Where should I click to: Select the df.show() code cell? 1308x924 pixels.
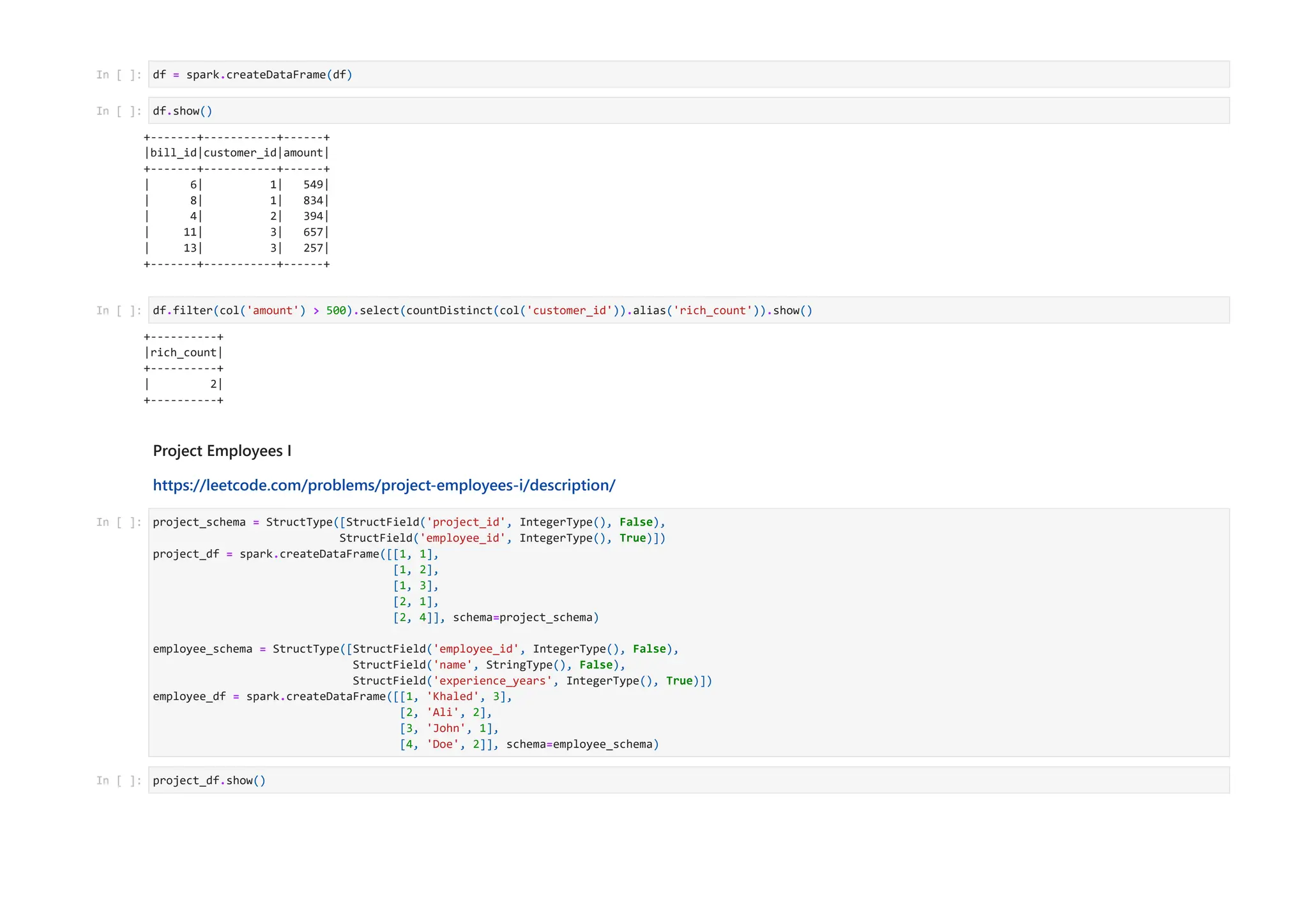pos(688,110)
